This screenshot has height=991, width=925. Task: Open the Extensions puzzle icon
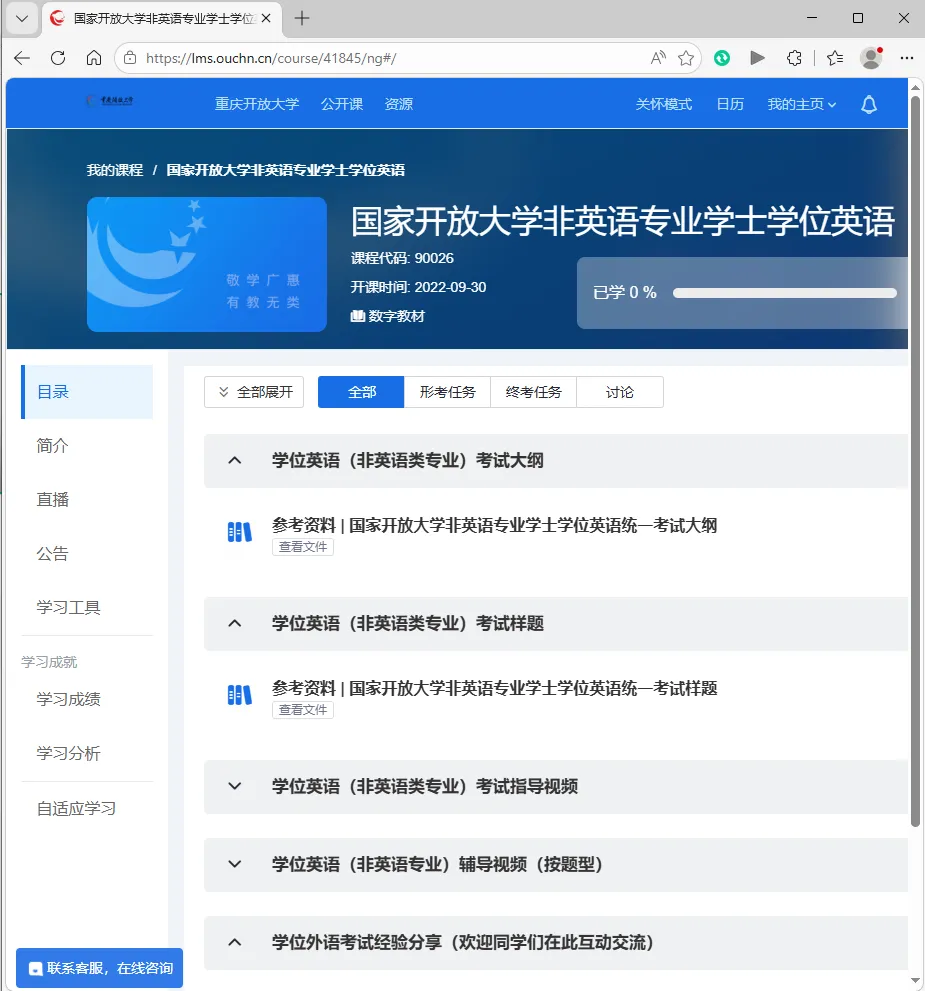point(794,58)
